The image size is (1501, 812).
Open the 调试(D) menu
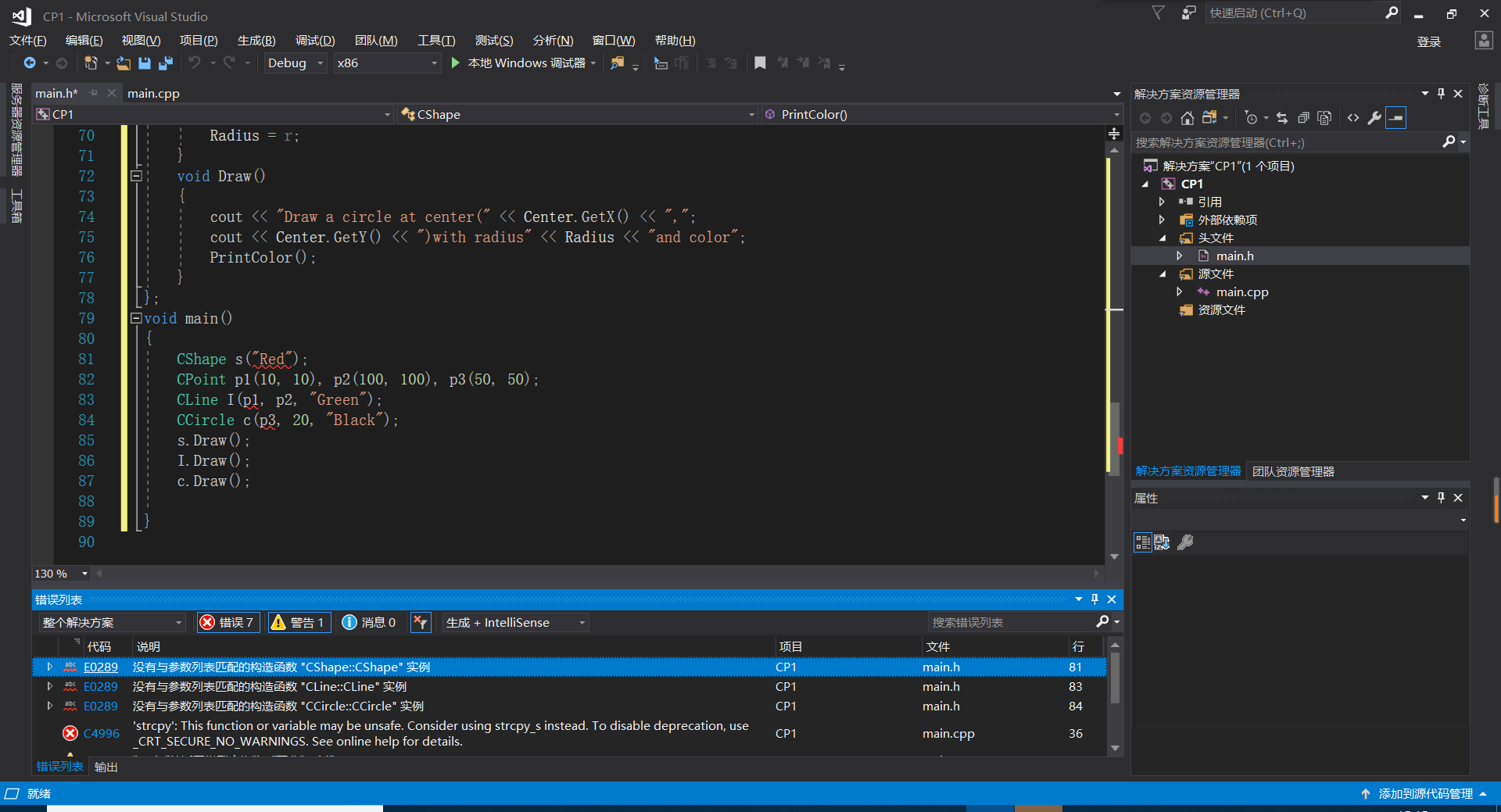[315, 41]
